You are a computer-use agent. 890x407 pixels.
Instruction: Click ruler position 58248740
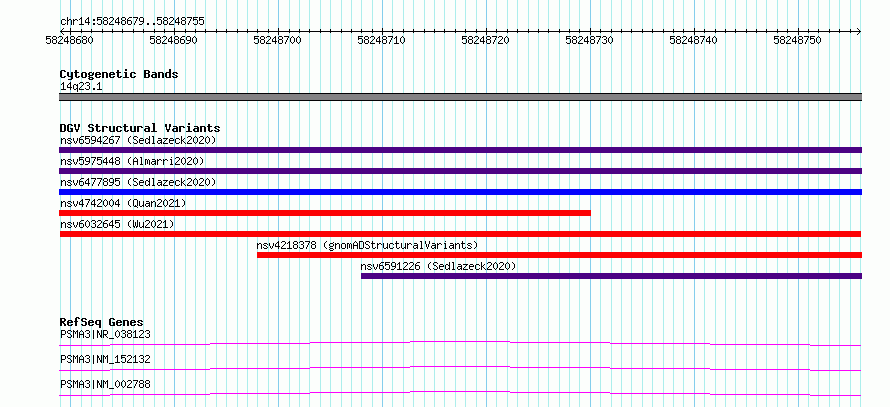point(694,40)
